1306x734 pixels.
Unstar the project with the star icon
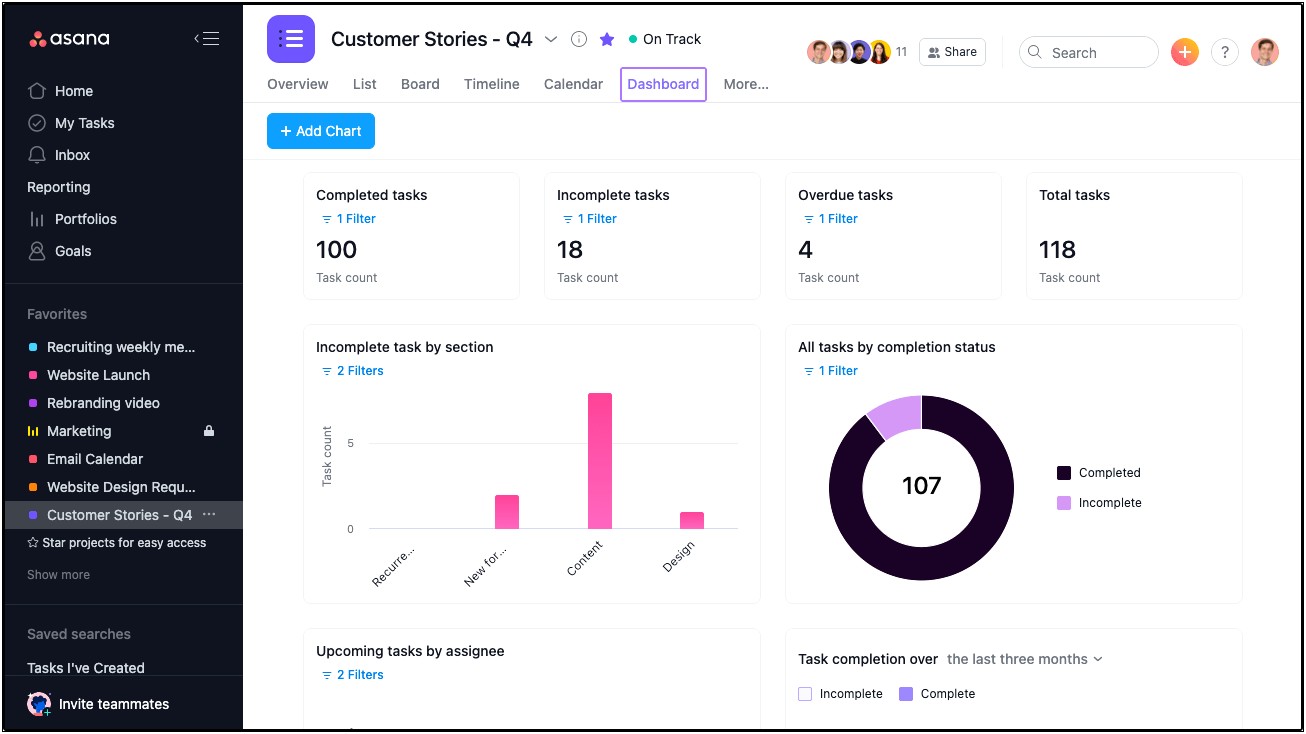607,39
